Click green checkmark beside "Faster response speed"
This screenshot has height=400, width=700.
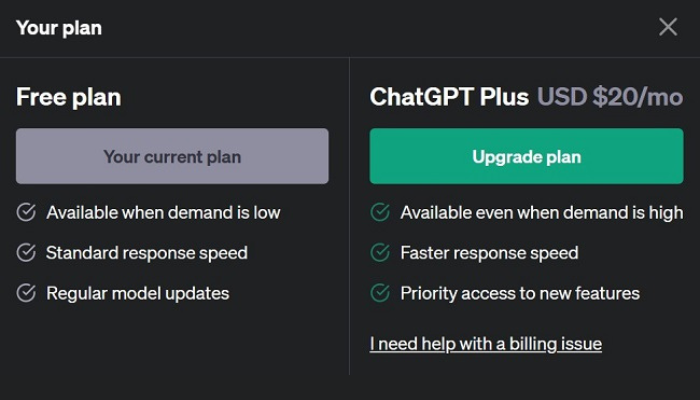tap(380, 253)
